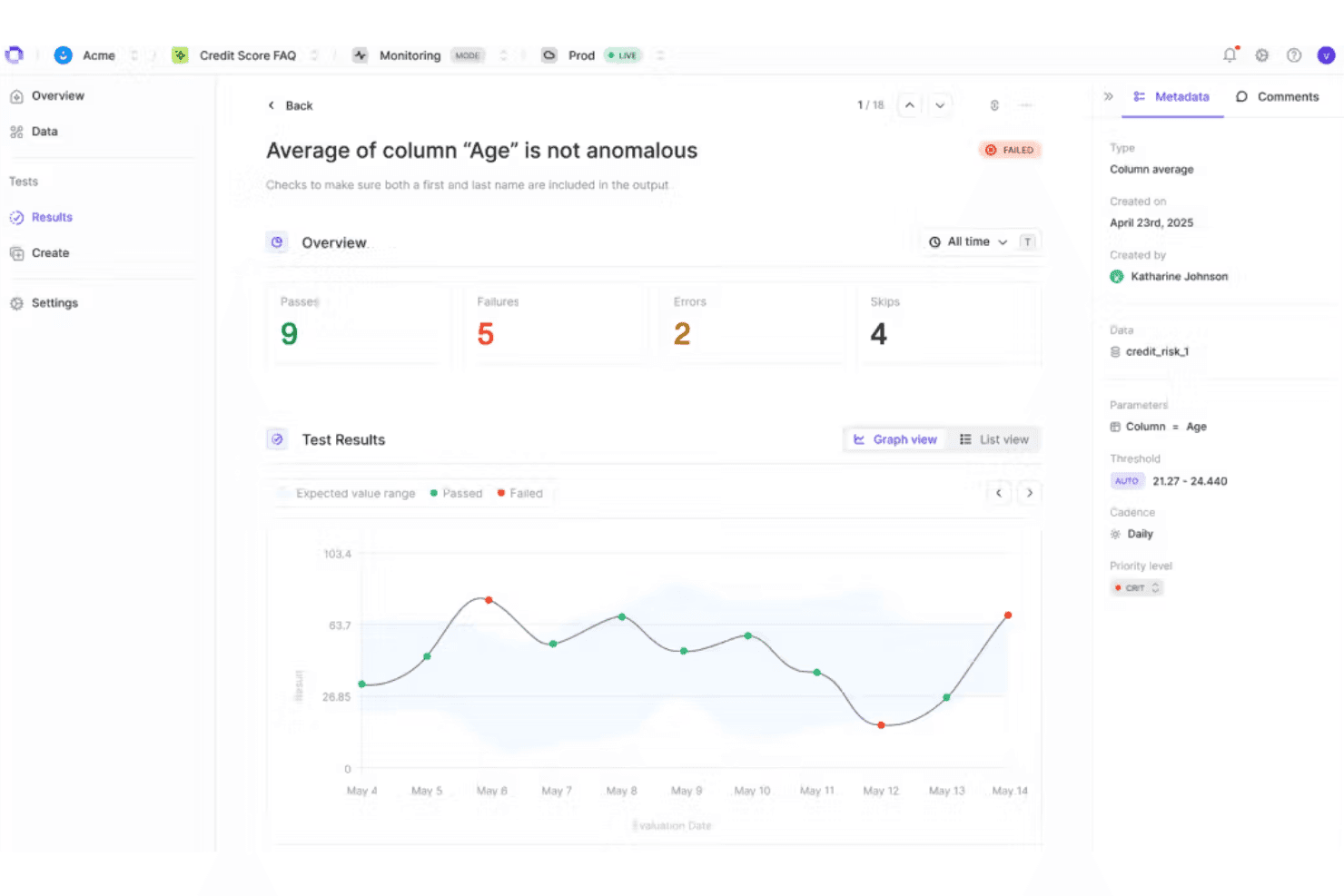Click the Katharine Johnson avatar
The image size is (1344, 896).
pyautogui.click(x=1117, y=276)
